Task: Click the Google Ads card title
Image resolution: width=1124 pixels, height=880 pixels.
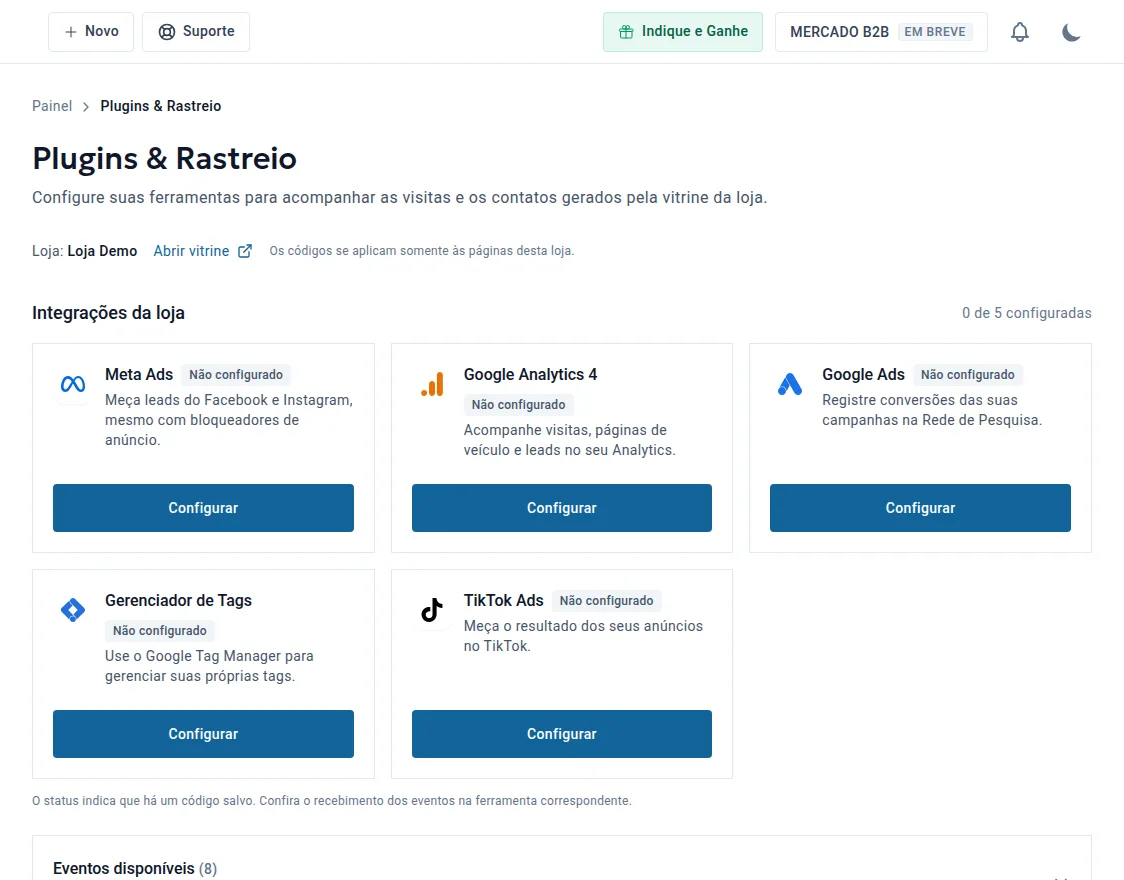Action: (863, 375)
